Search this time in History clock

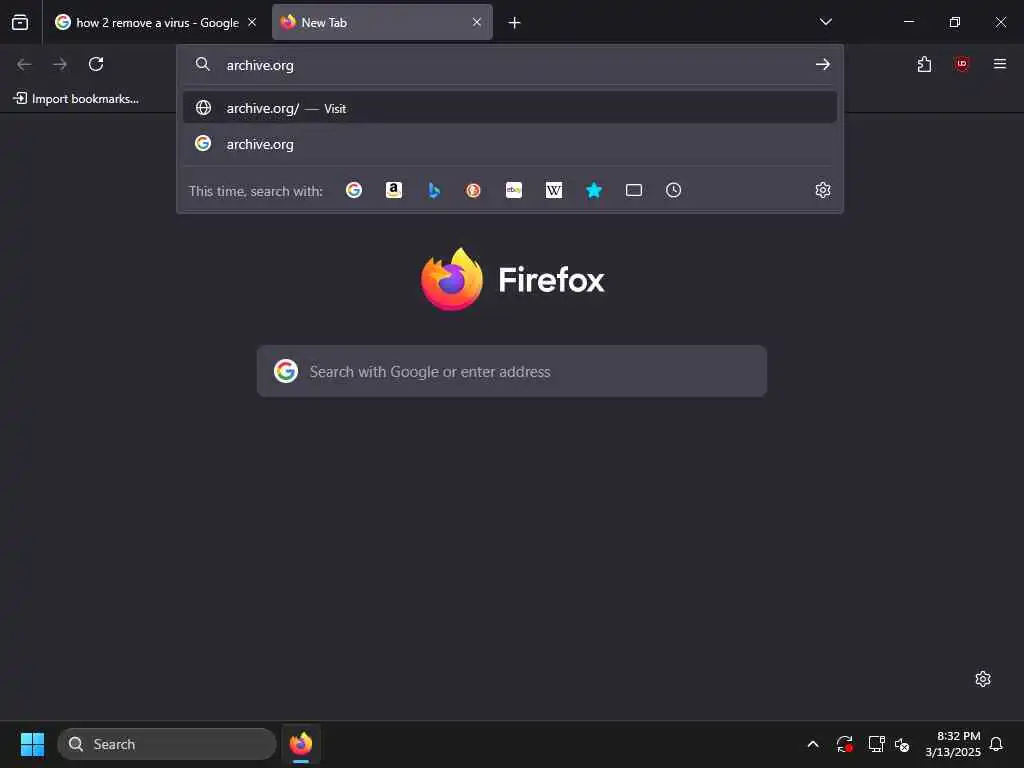tap(673, 190)
